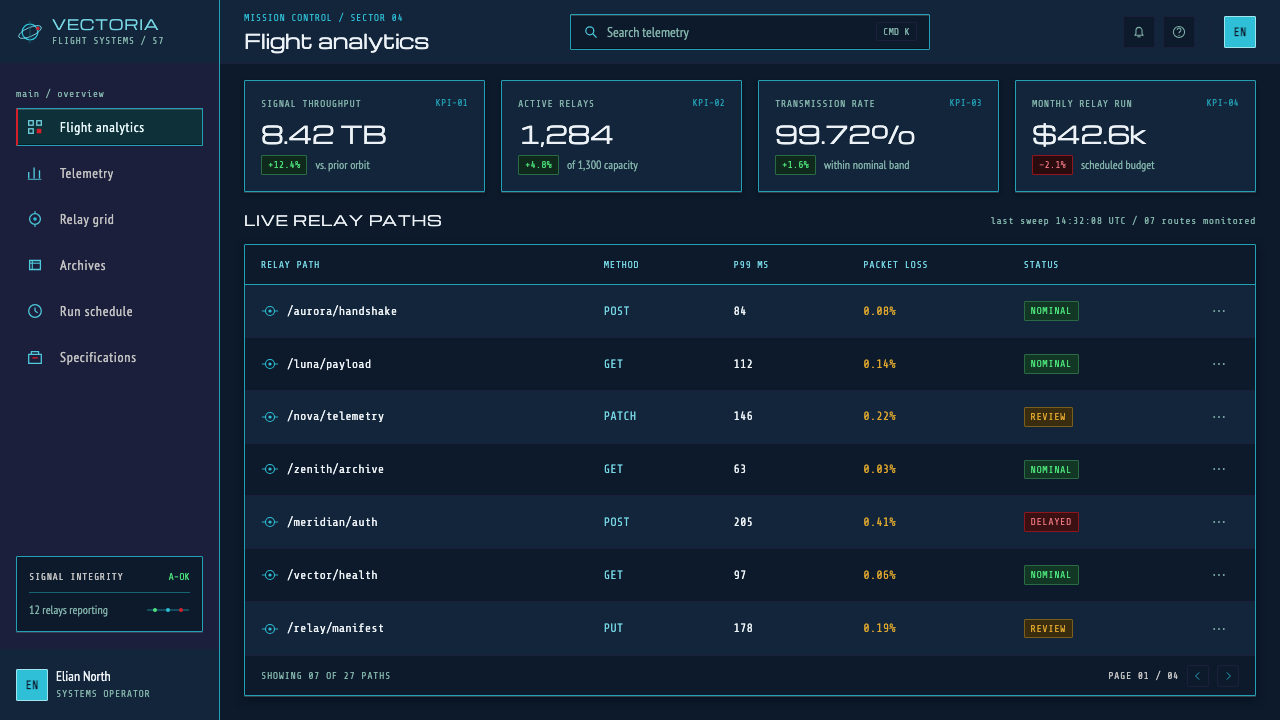Click the Showing 07 of 27 paths text
This screenshot has width=1280, height=720.
point(326,676)
